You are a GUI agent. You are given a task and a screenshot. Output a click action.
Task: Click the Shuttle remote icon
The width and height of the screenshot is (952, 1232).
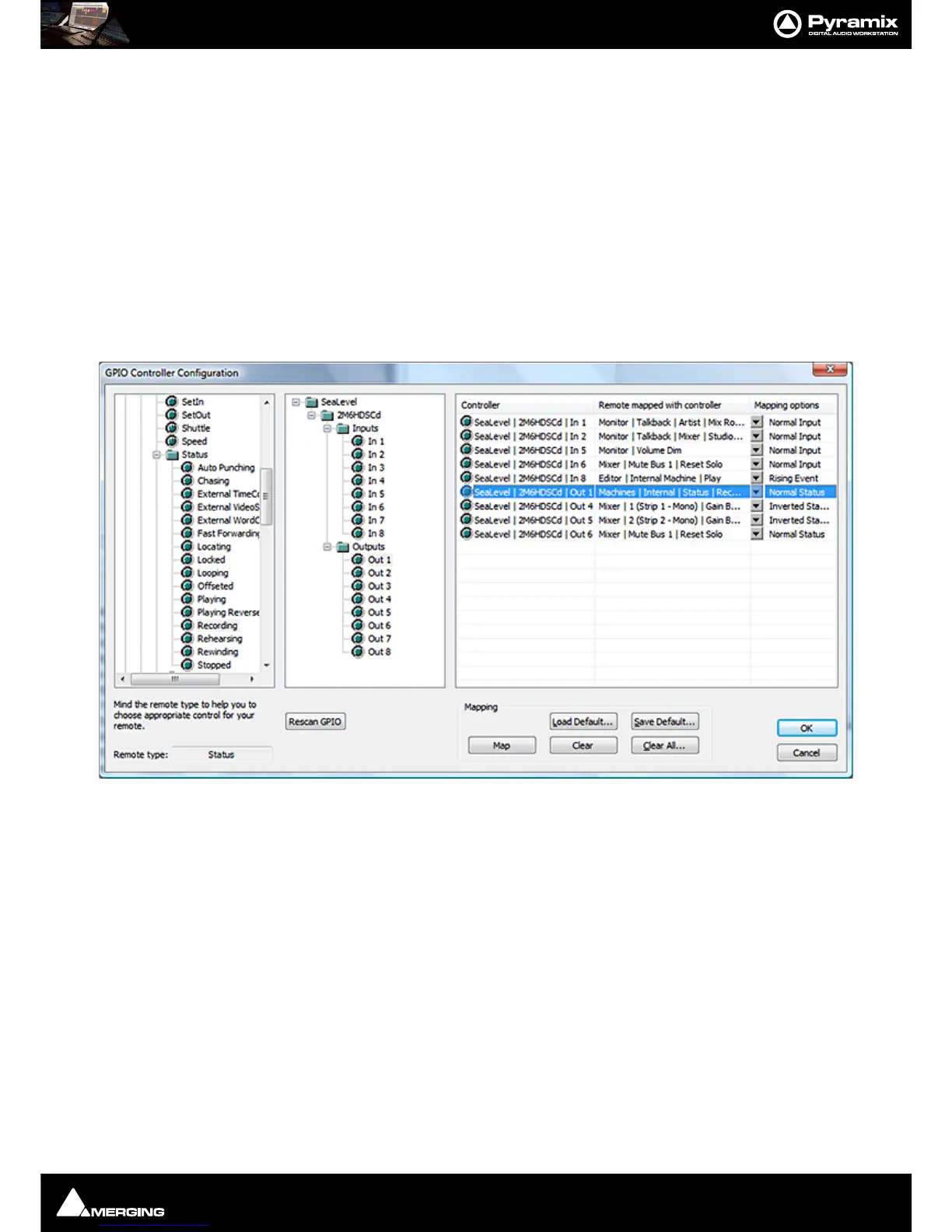[172, 428]
